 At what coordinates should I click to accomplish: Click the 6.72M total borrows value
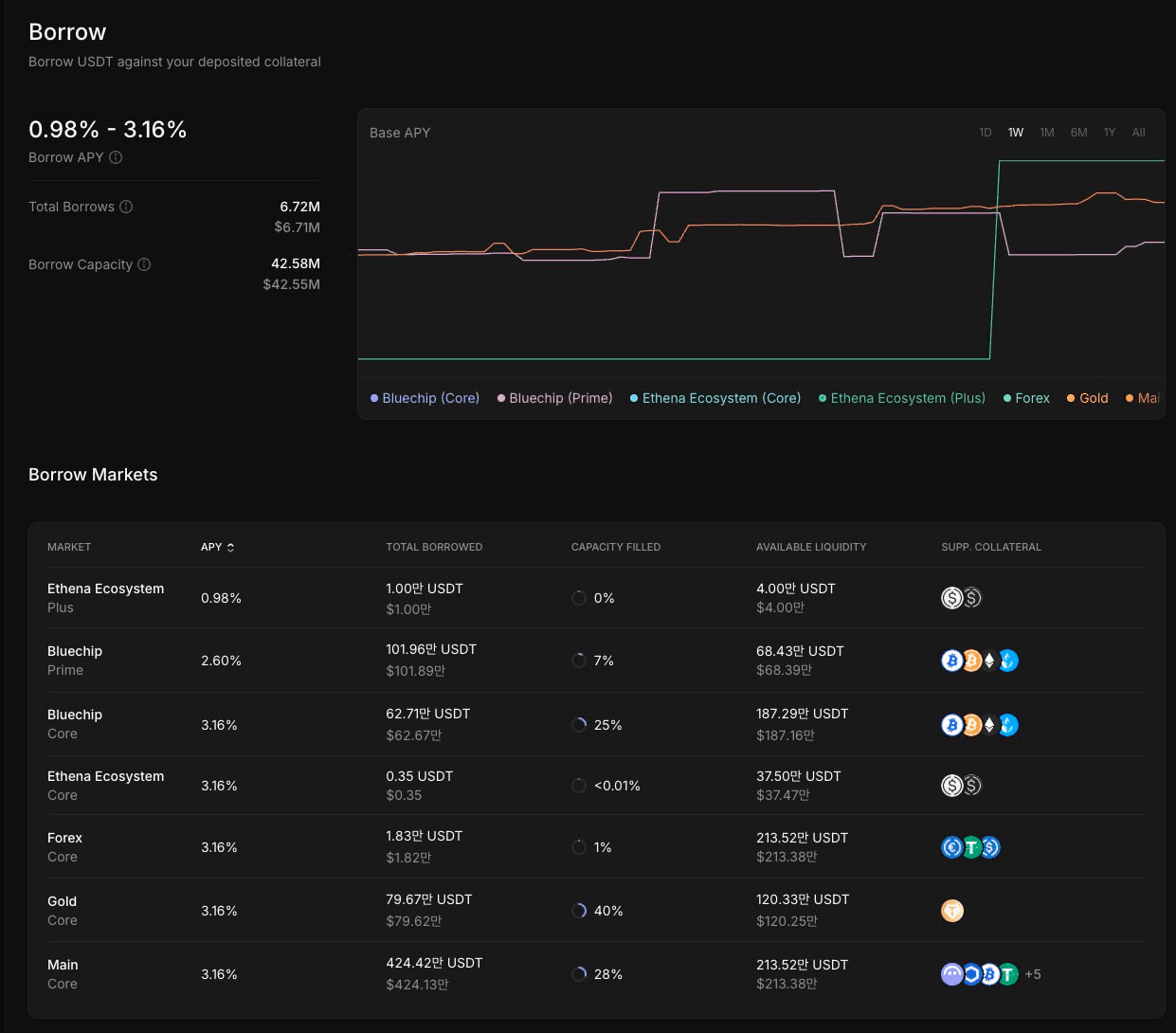299,207
